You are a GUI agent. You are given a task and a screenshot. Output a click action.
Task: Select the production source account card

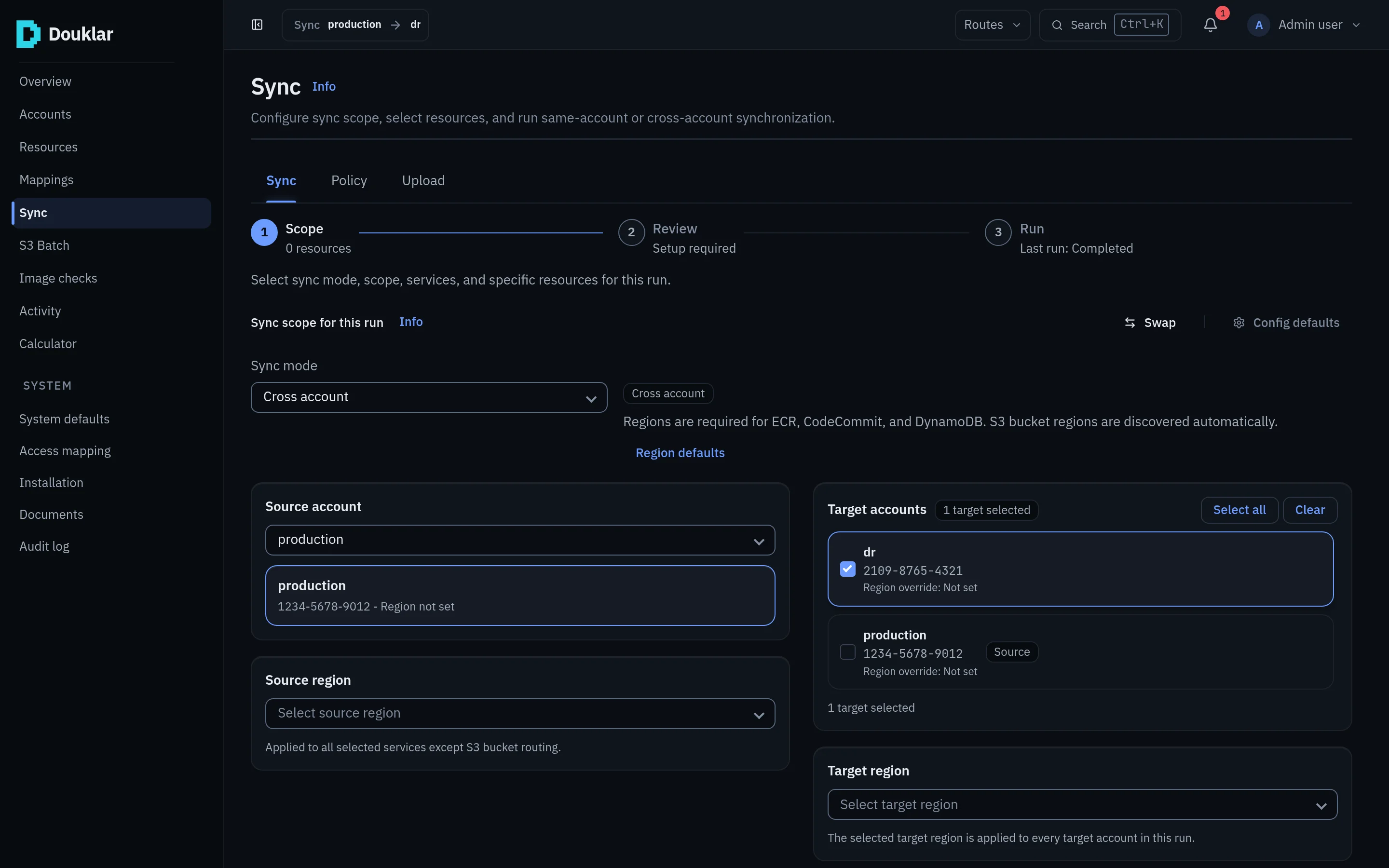pyautogui.click(x=520, y=596)
